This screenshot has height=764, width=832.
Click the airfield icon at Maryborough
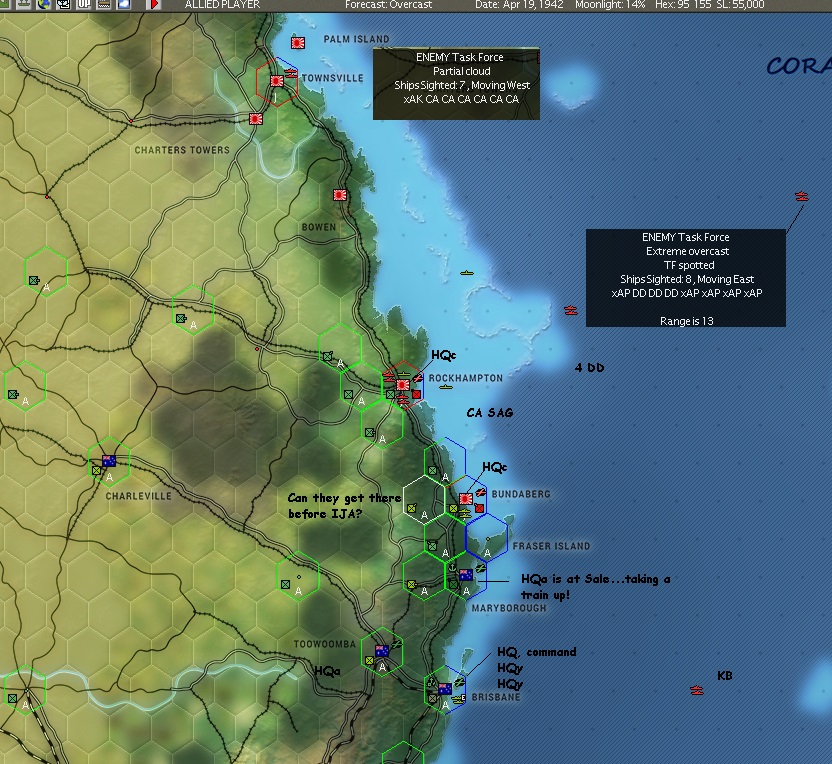point(481,568)
